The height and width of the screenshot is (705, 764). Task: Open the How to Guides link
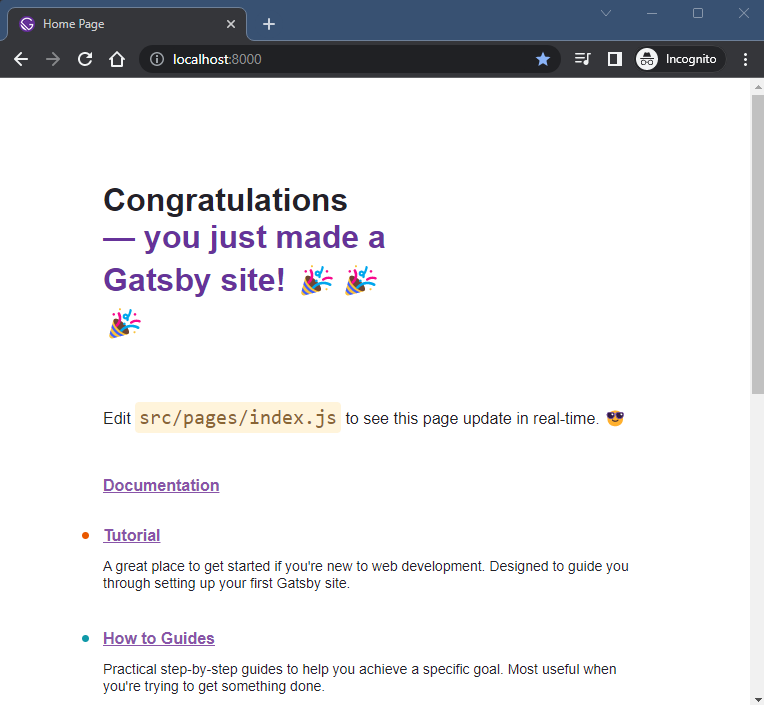click(159, 638)
